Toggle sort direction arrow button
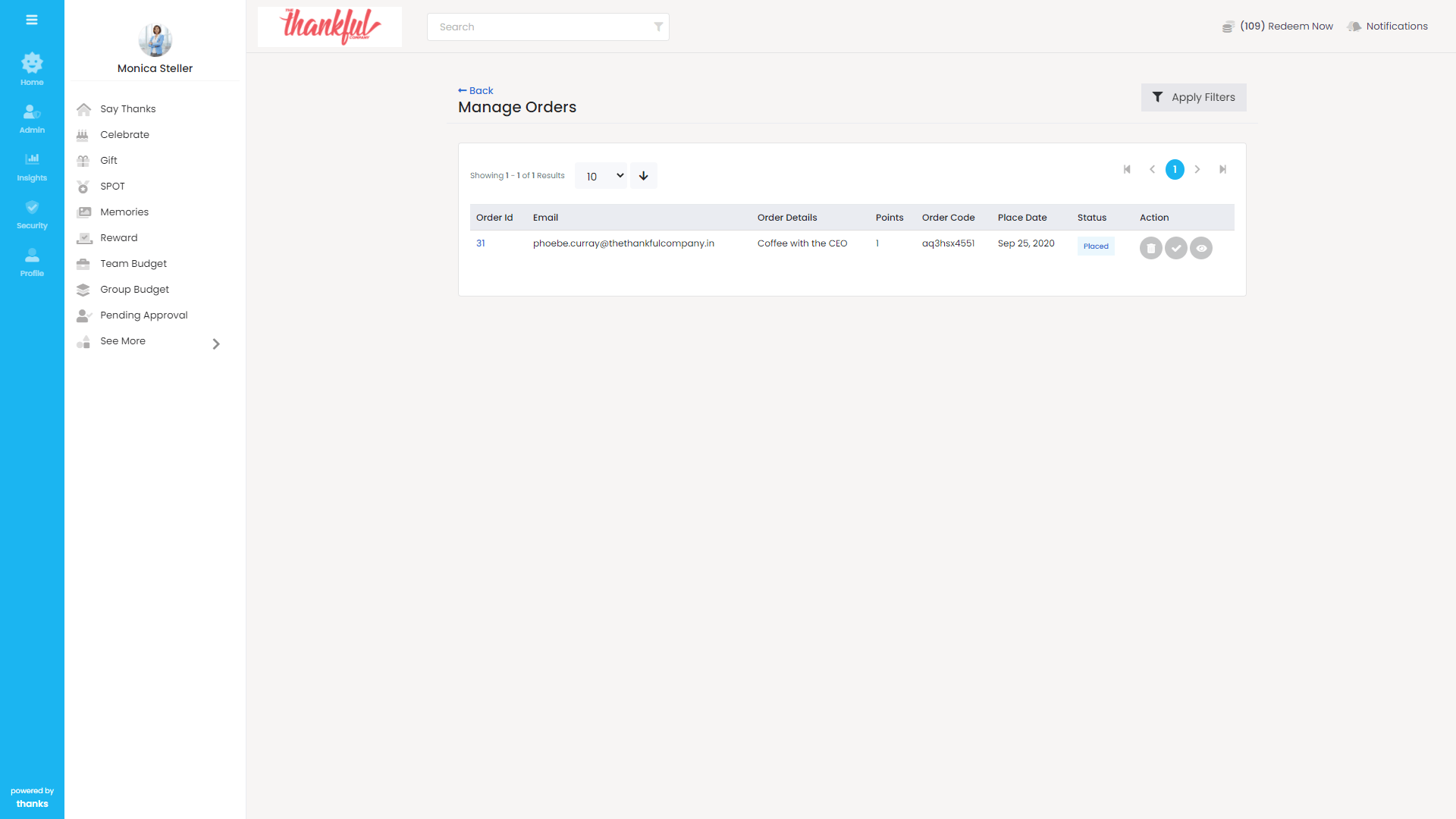This screenshot has height=819, width=1456. pyautogui.click(x=643, y=176)
